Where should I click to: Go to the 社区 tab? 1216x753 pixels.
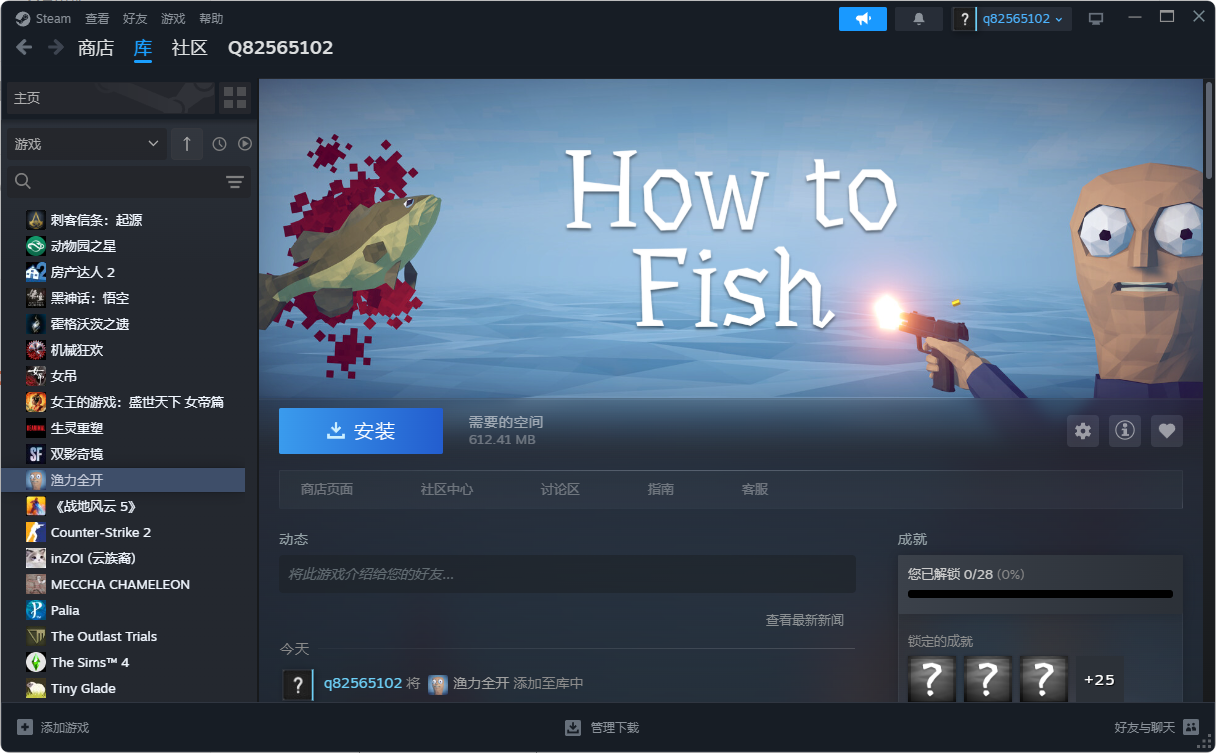pyautogui.click(x=190, y=48)
